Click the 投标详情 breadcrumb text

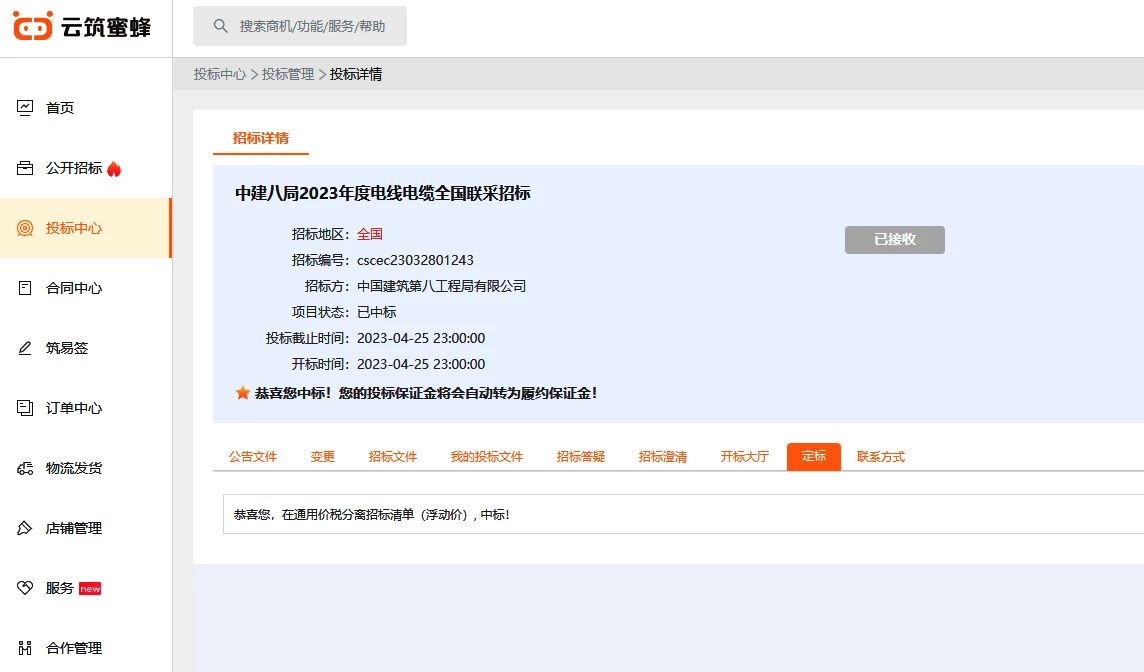(x=356, y=74)
